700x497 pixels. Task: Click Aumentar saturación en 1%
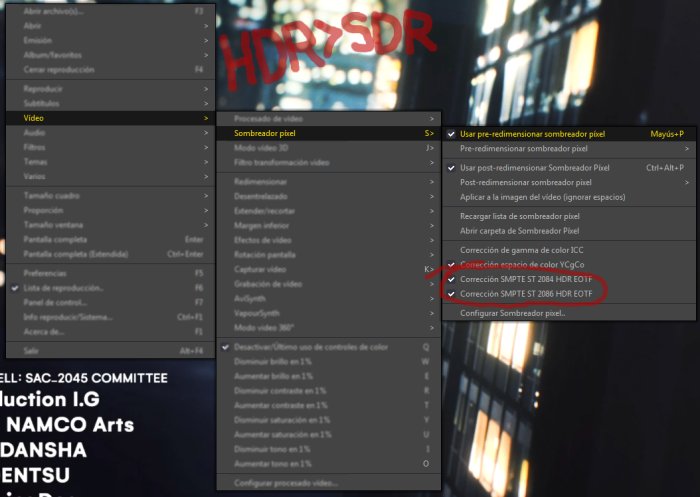(x=329, y=434)
